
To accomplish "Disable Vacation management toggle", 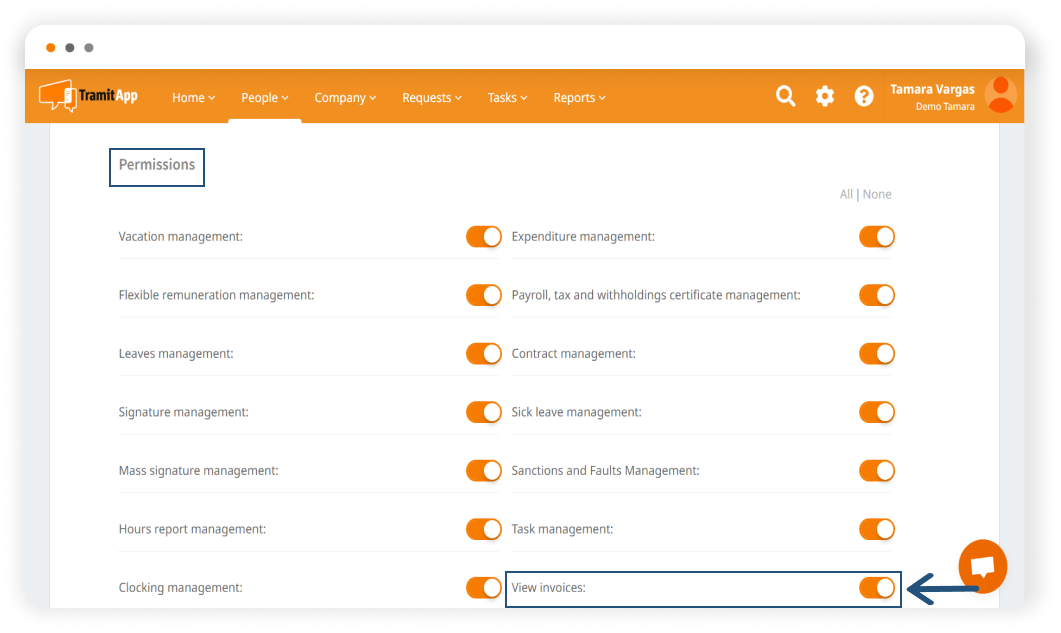I will pos(484,237).
